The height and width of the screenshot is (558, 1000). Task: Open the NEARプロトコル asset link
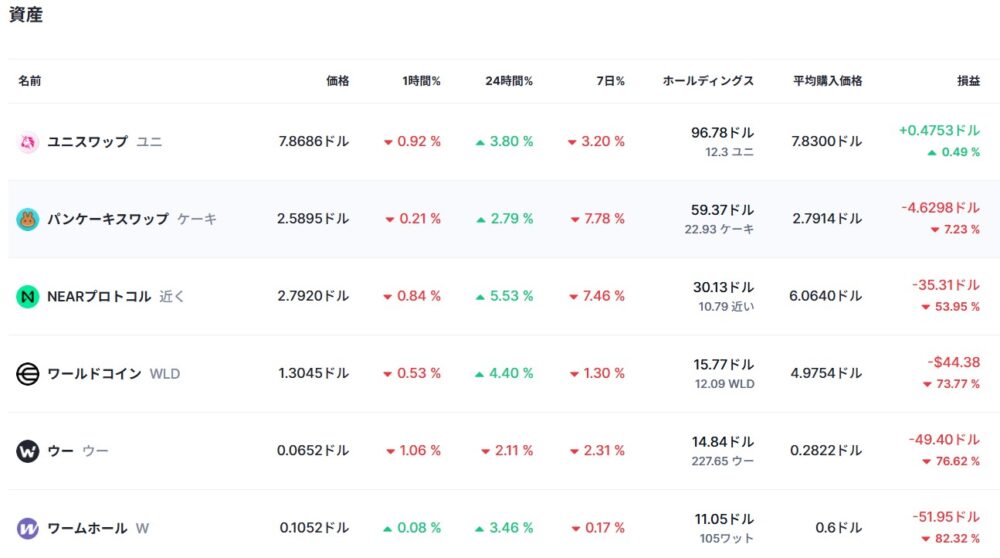coord(99,296)
